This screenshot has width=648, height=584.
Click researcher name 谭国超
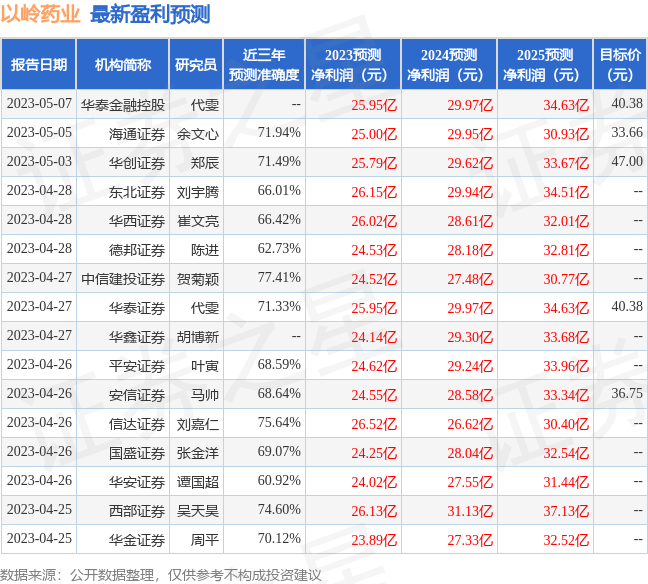click(198, 482)
